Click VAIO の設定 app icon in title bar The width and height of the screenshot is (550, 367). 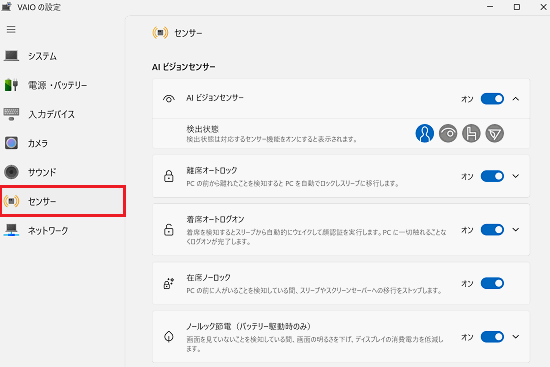(6, 7)
